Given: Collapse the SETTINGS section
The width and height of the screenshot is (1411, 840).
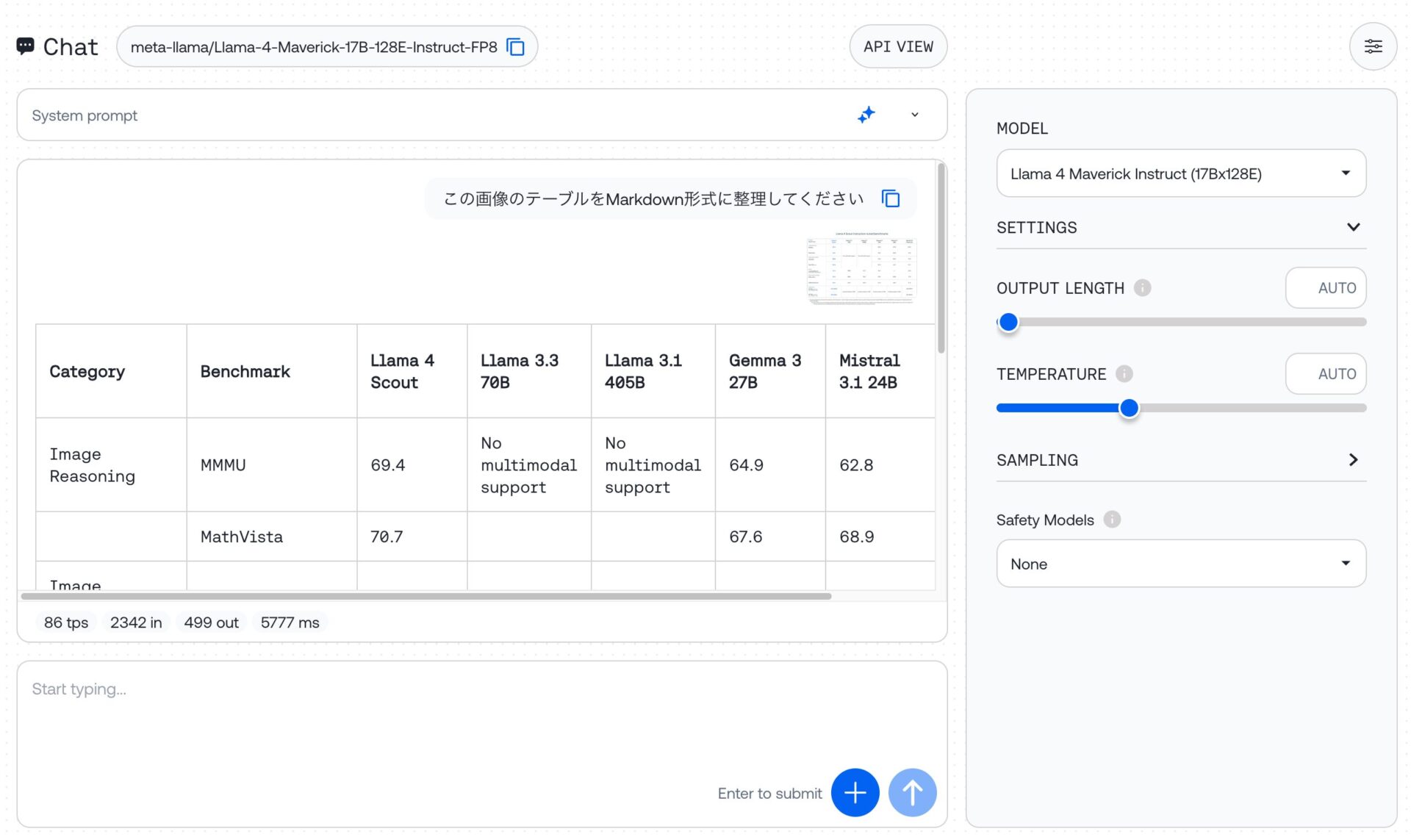Looking at the screenshot, I should (1353, 227).
